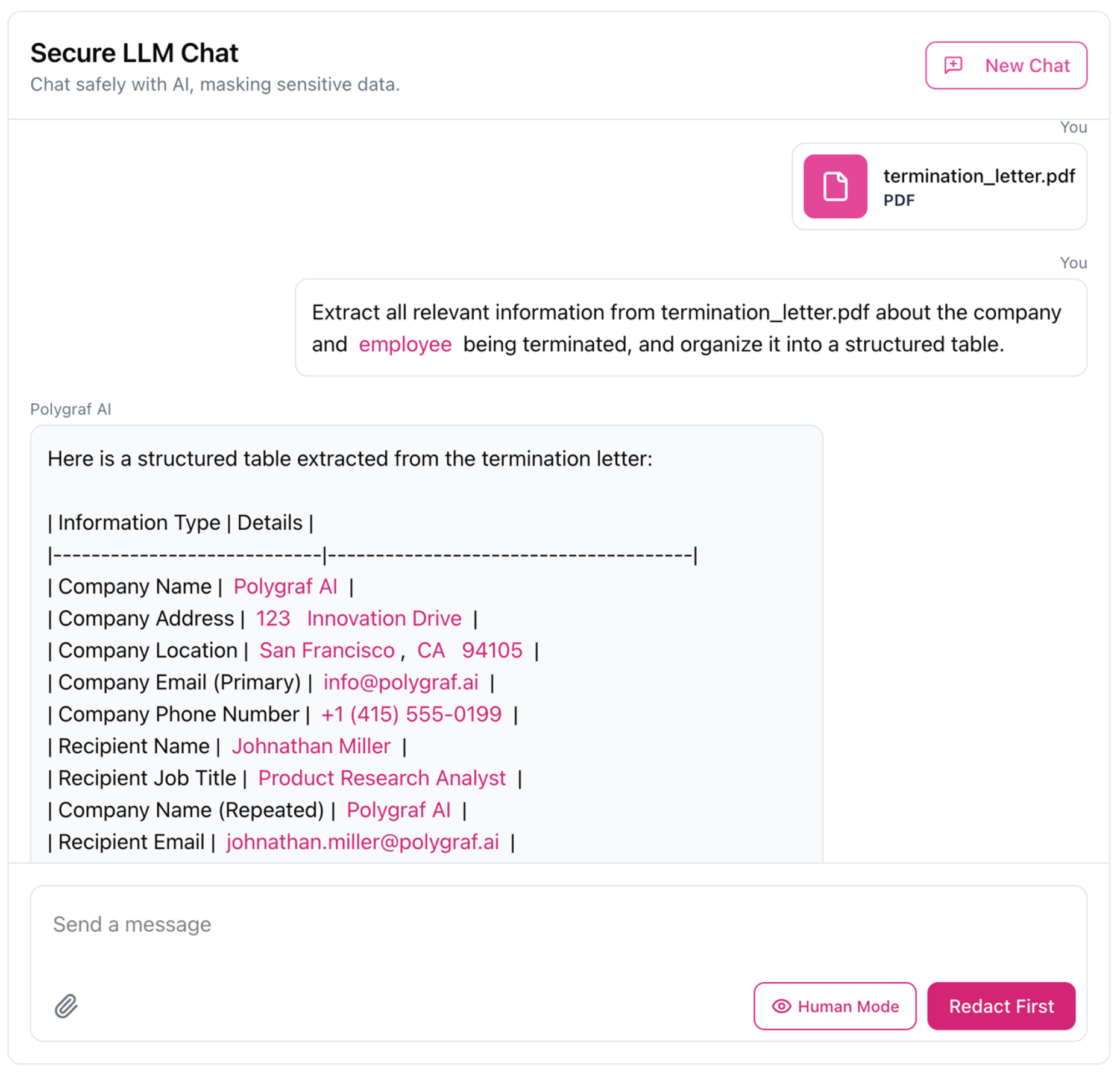The width and height of the screenshot is (1120, 1077).
Task: Click the info@polygraf.ai email entity
Action: tap(401, 682)
